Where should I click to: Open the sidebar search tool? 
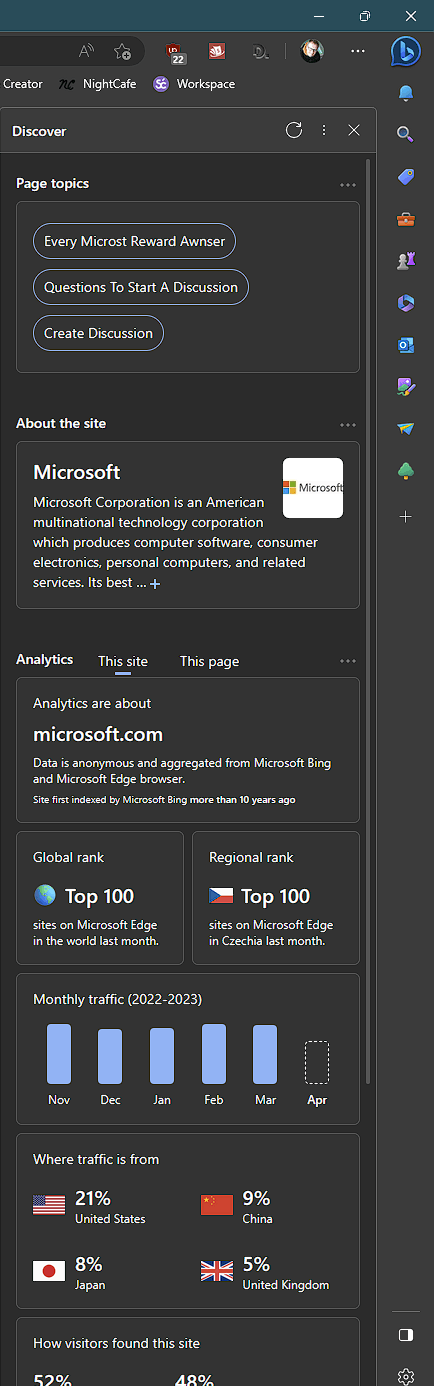click(405, 134)
